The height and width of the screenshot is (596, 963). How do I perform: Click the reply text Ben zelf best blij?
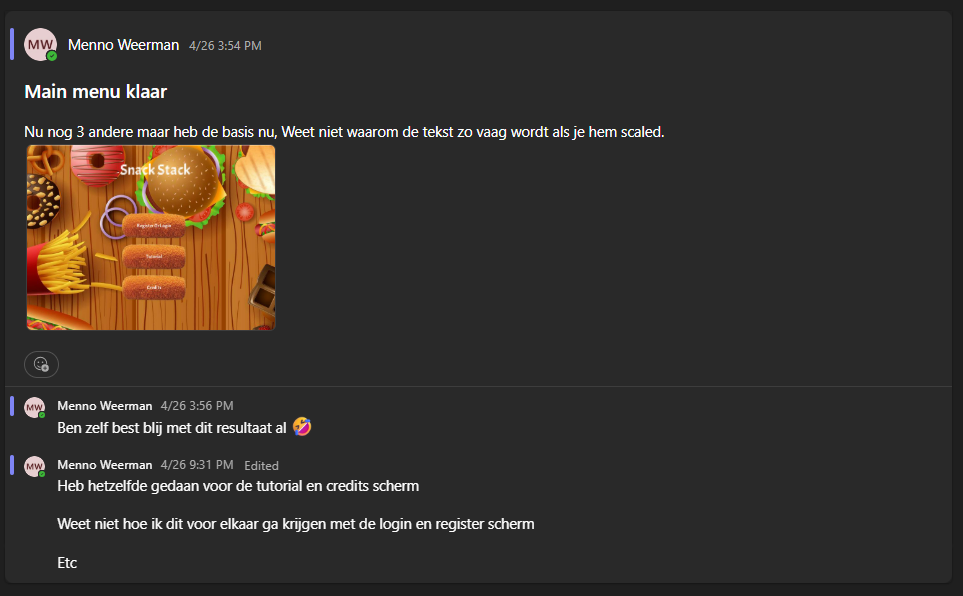[172, 428]
